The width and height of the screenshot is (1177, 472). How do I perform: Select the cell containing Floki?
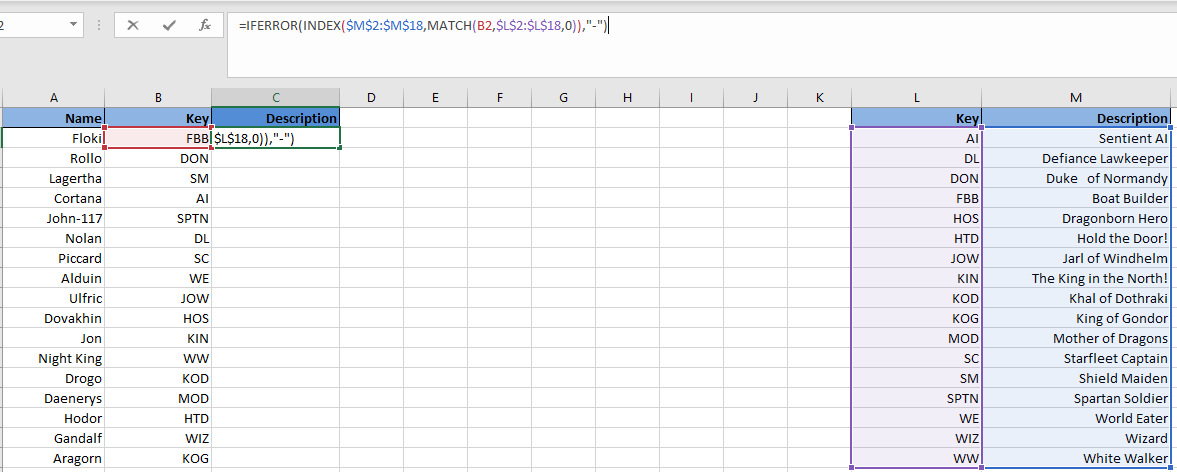pyautogui.click(x=54, y=138)
